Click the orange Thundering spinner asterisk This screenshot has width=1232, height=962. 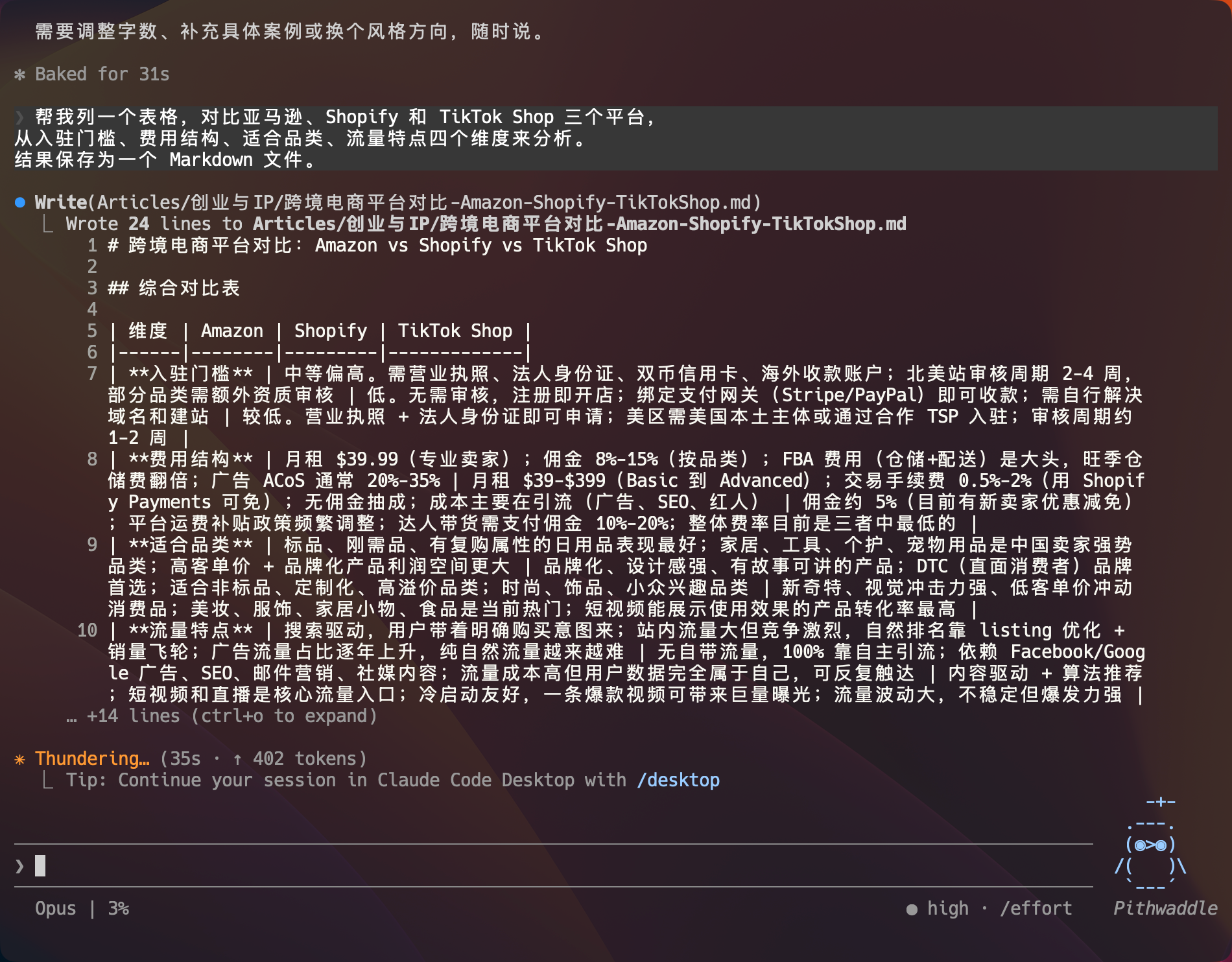(20, 758)
